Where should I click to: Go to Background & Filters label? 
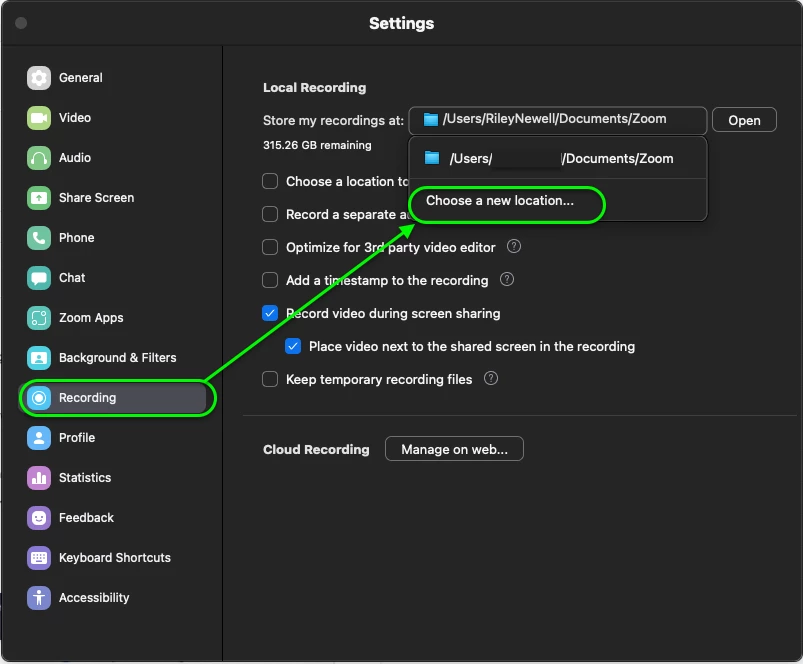click(117, 357)
